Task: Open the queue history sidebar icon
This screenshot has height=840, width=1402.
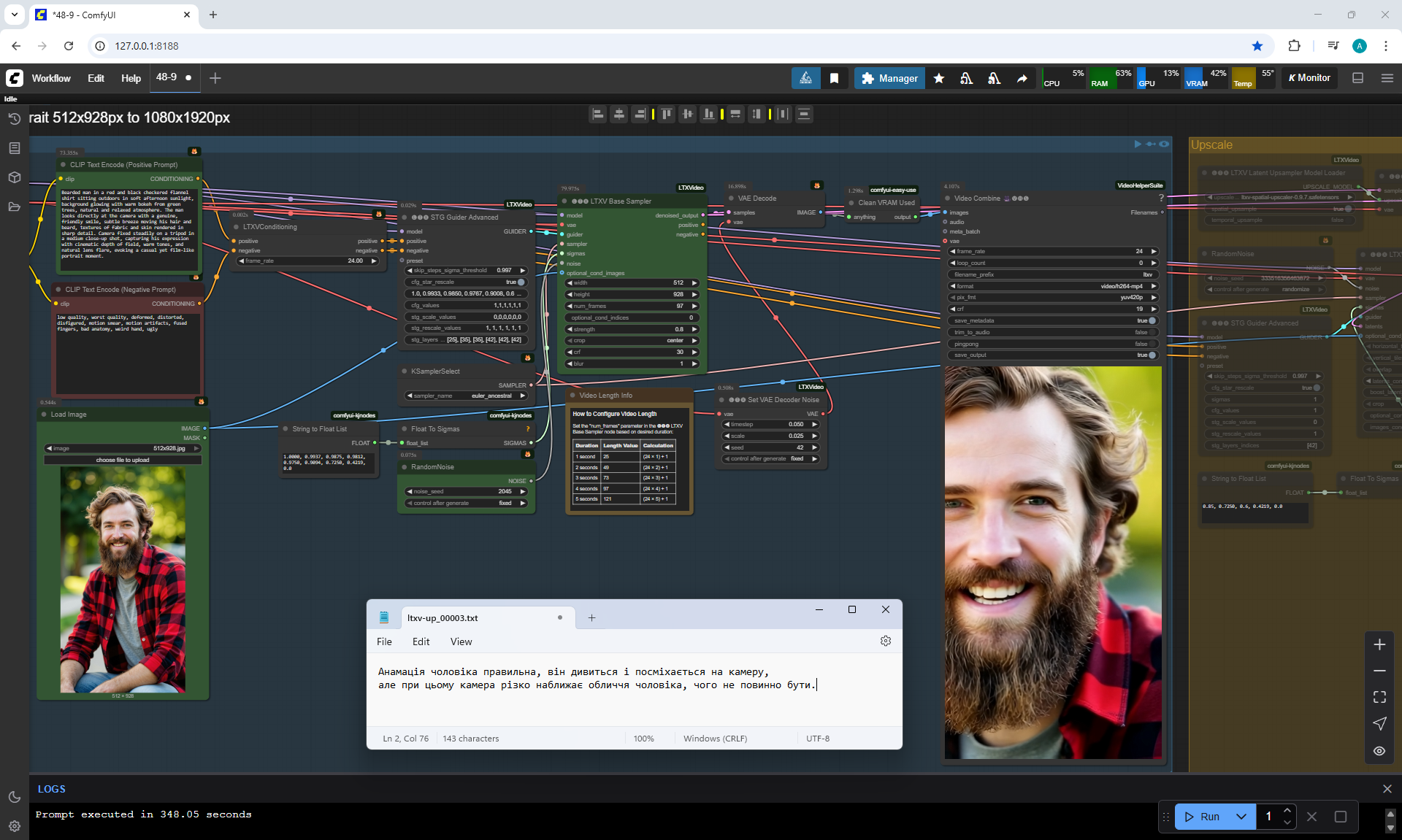Action: coord(14,119)
